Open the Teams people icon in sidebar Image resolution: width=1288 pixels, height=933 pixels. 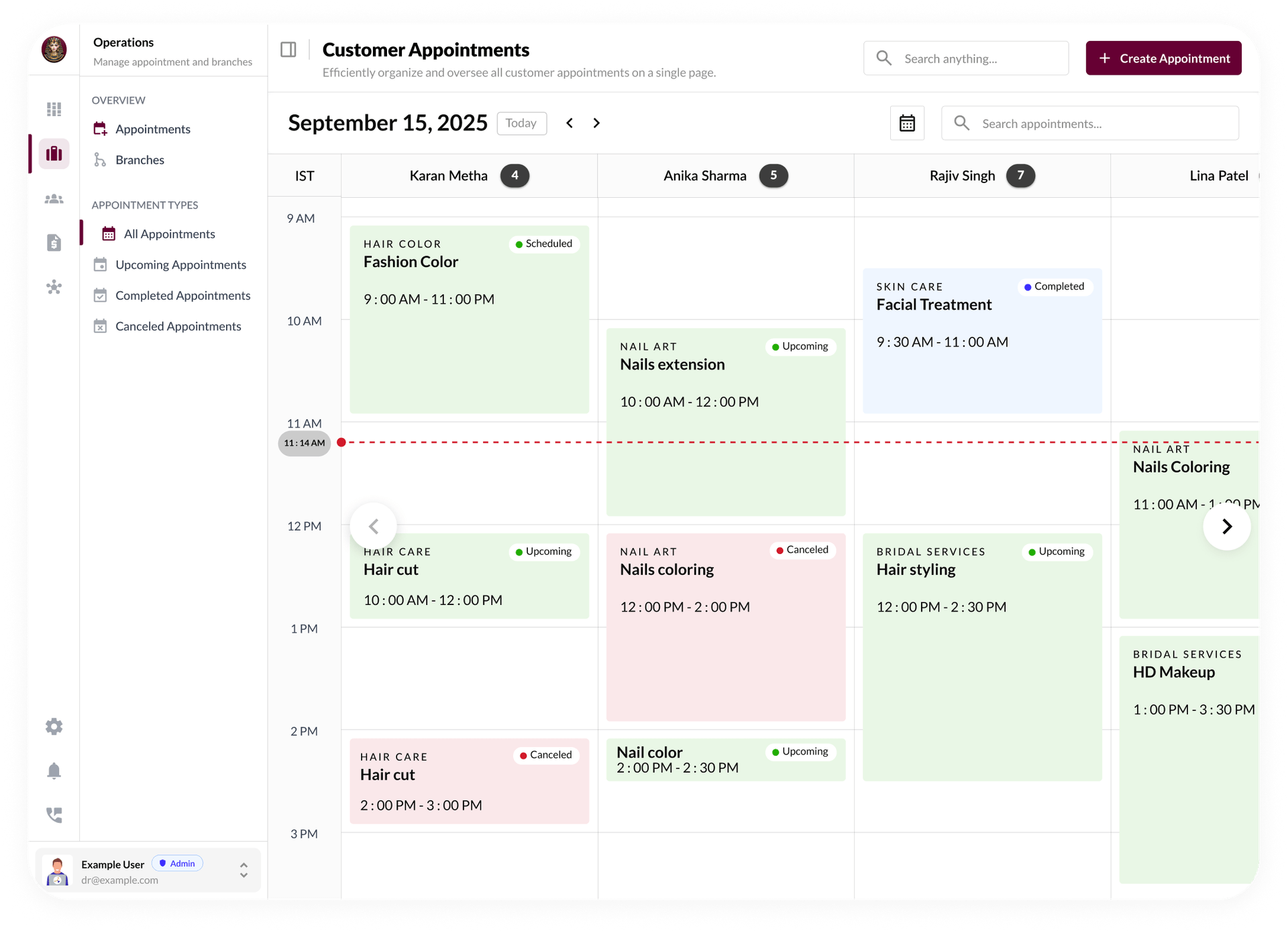tap(54, 198)
